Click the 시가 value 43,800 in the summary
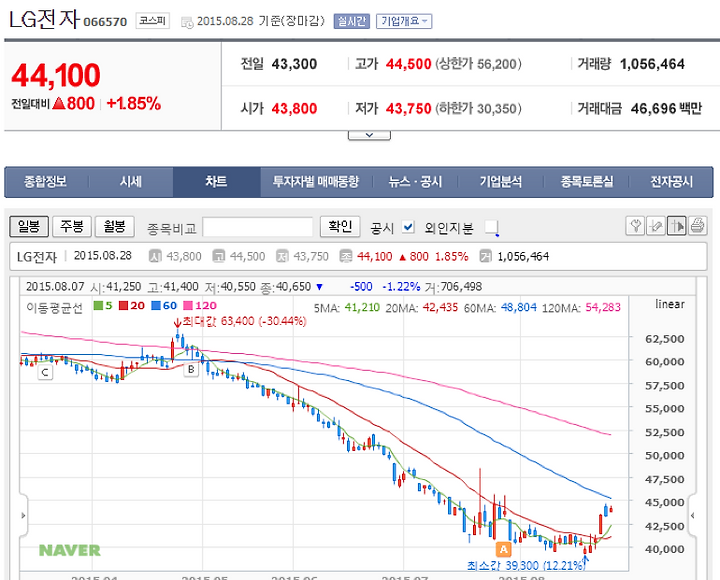This screenshot has height=580, width=720. [x=294, y=108]
